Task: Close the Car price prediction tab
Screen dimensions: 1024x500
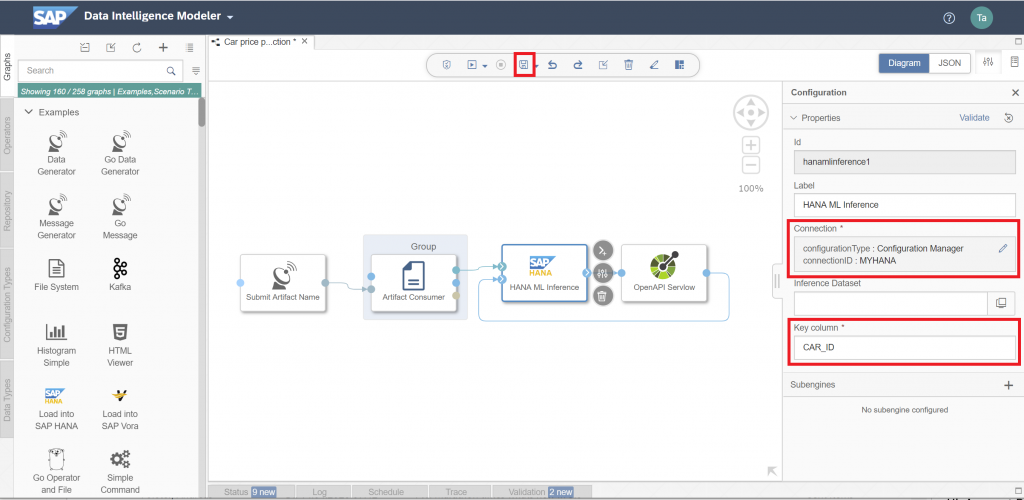Action: coord(304,41)
